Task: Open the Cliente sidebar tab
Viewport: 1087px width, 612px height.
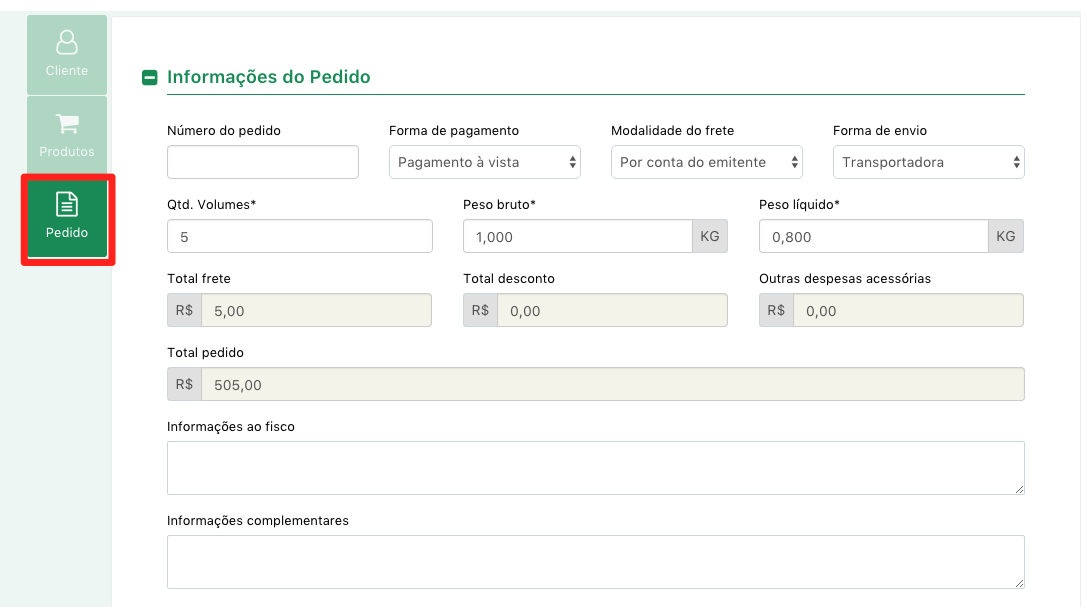Action: click(67, 55)
